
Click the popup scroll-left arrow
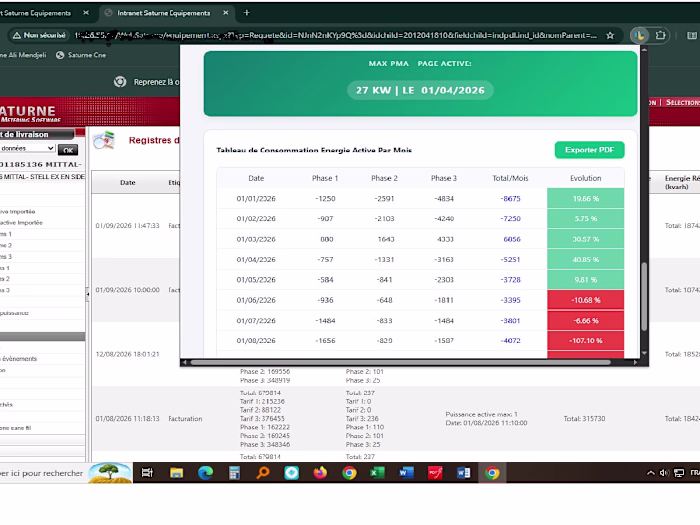[184, 362]
